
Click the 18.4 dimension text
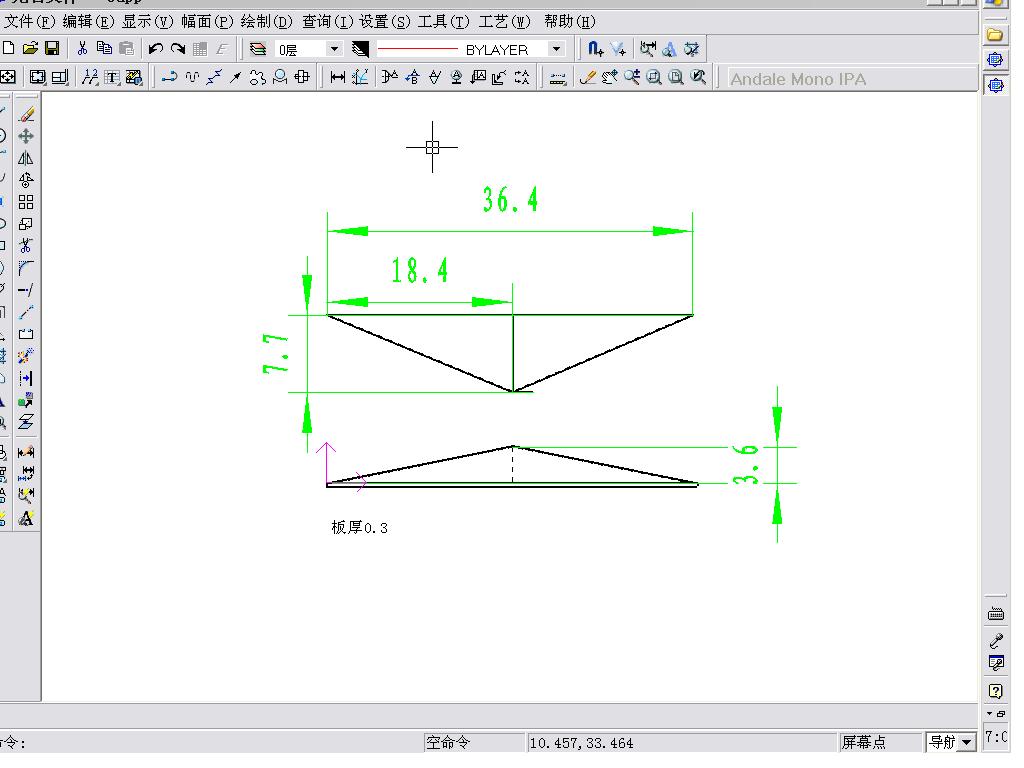tap(419, 270)
